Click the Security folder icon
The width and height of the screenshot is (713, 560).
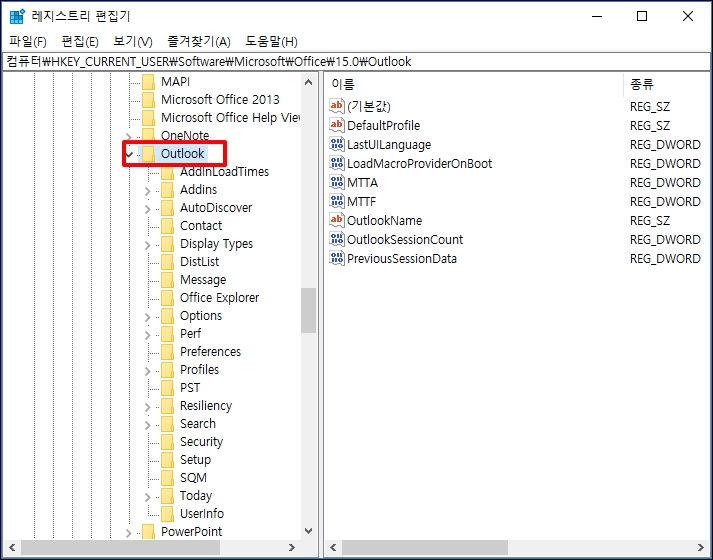tap(167, 441)
